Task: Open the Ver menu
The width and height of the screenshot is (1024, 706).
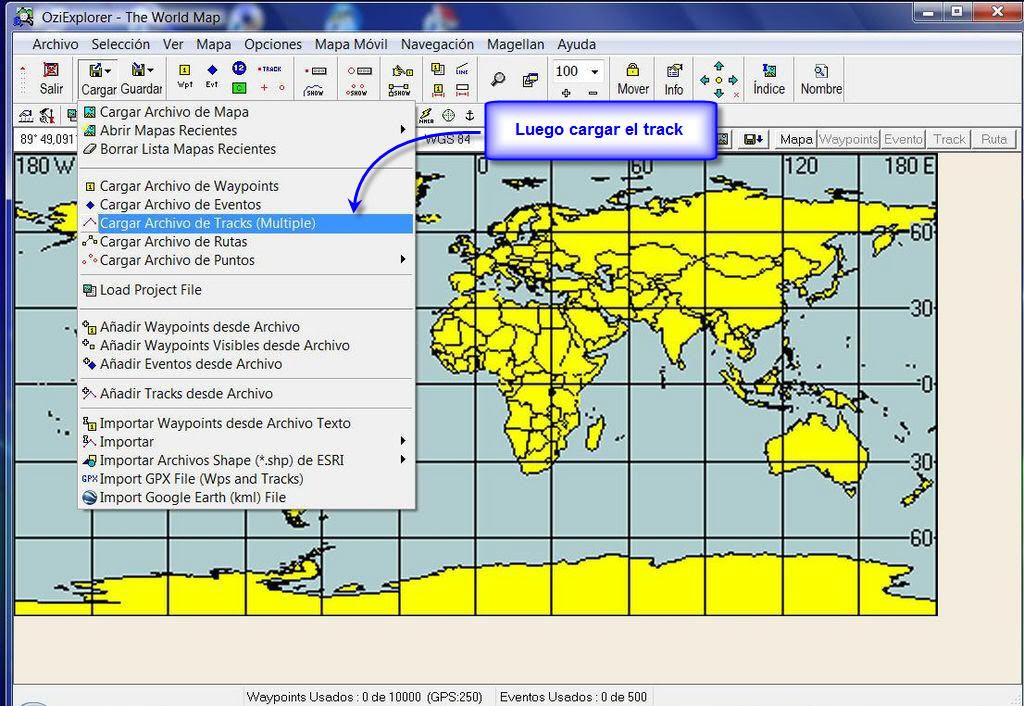Action: point(173,44)
